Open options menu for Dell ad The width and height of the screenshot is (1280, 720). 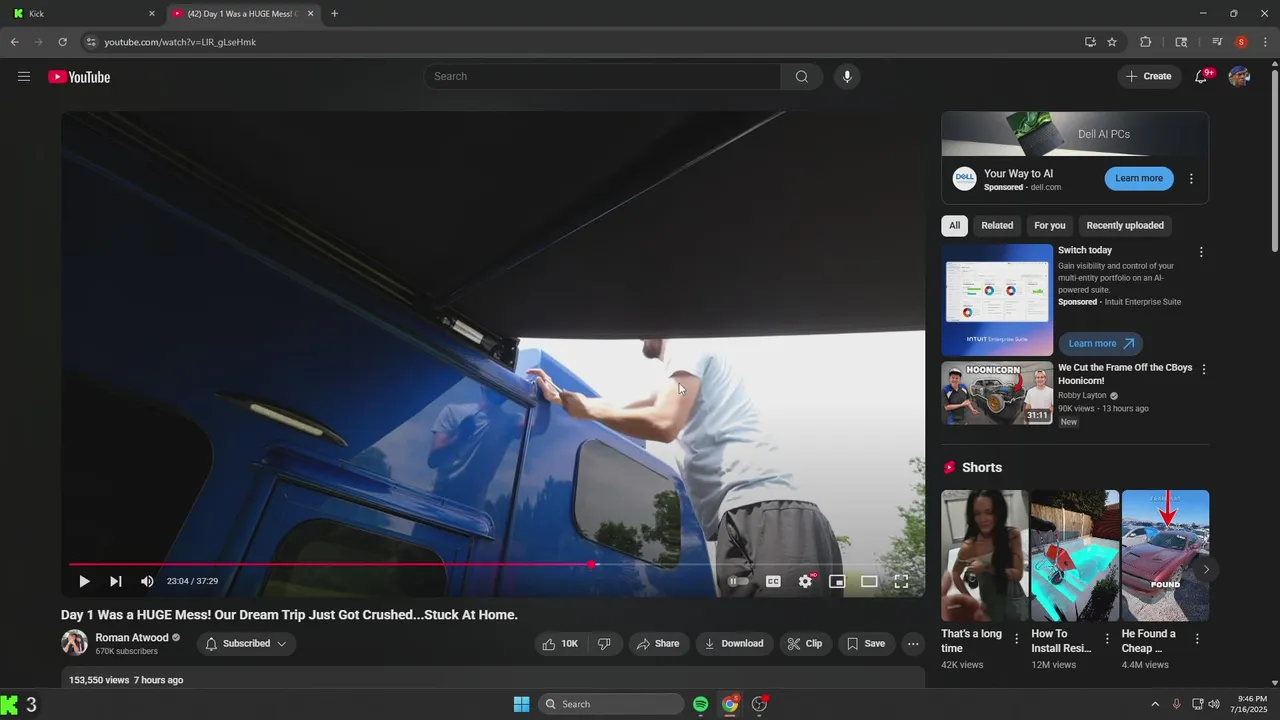1191,179
